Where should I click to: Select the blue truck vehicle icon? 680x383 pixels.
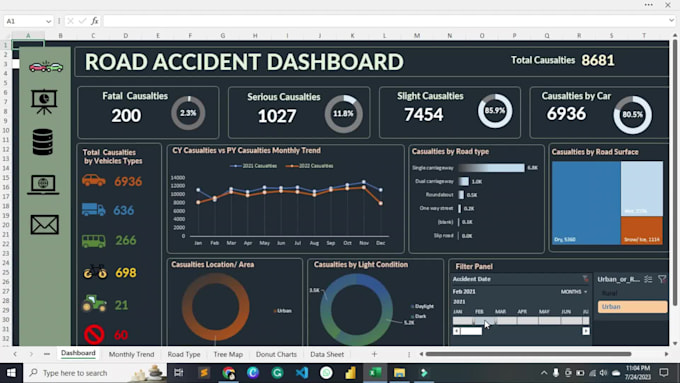pyautogui.click(x=94, y=210)
